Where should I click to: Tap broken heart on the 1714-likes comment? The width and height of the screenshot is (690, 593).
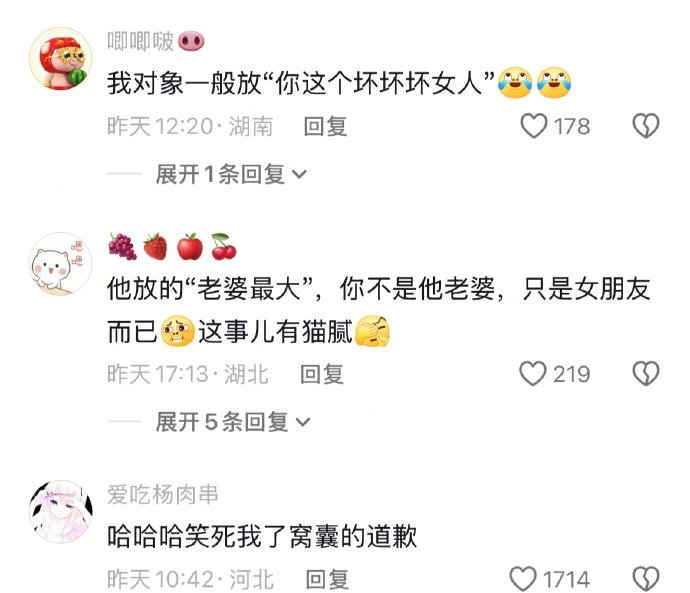point(646,578)
